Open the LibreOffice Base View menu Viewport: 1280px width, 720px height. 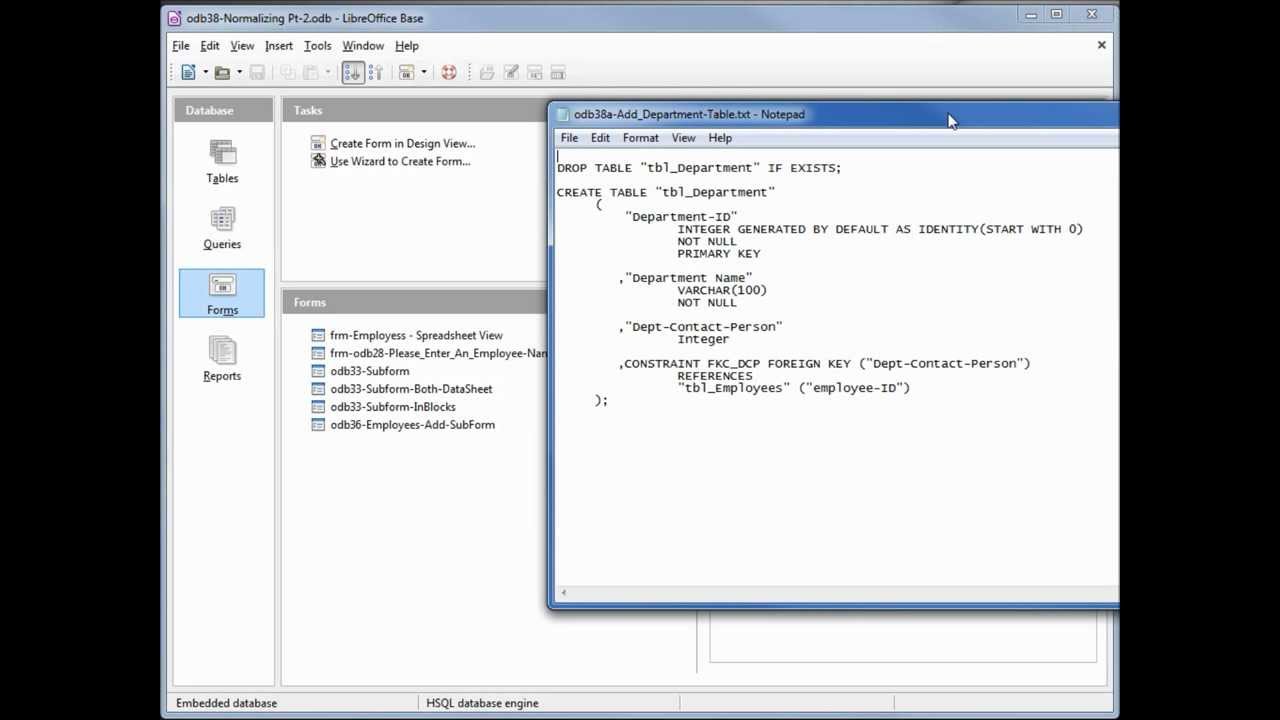(242, 46)
